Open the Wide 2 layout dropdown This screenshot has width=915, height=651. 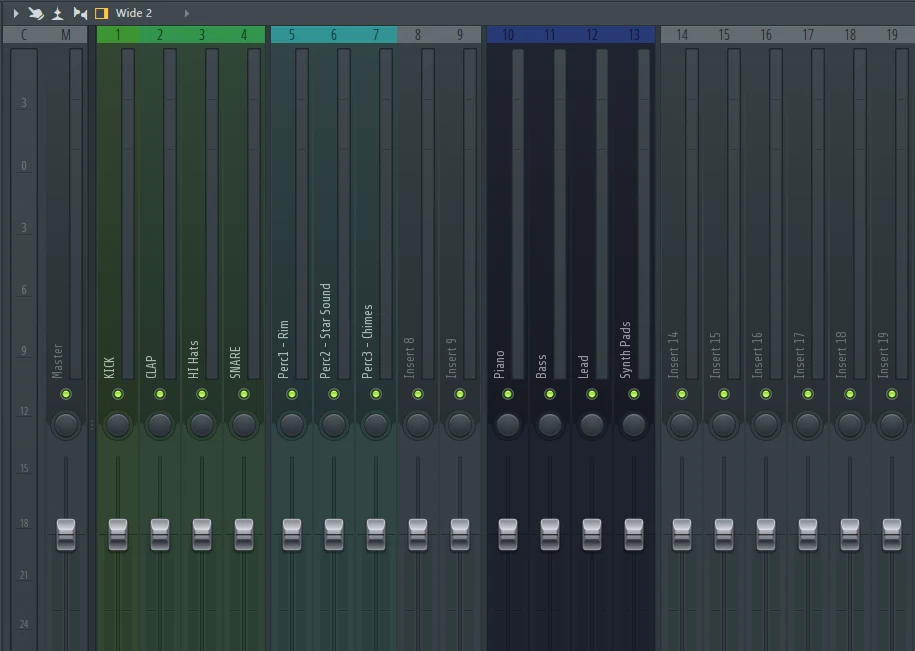coord(134,13)
